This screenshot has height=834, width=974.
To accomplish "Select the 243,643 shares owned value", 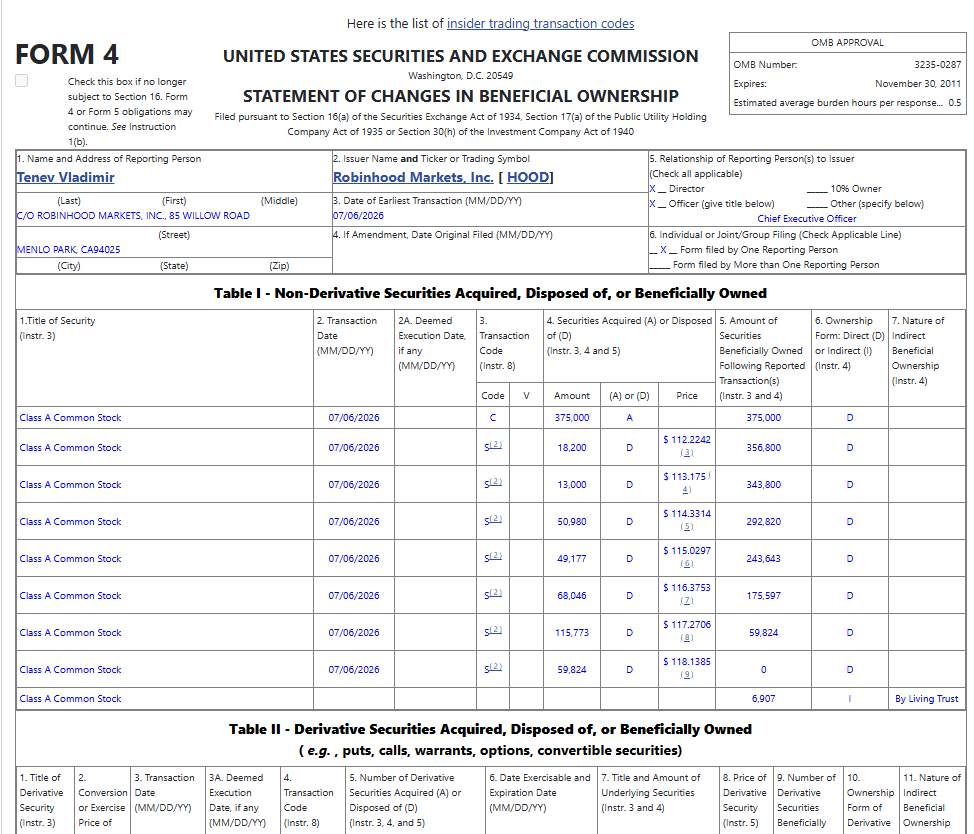I will [763, 559].
